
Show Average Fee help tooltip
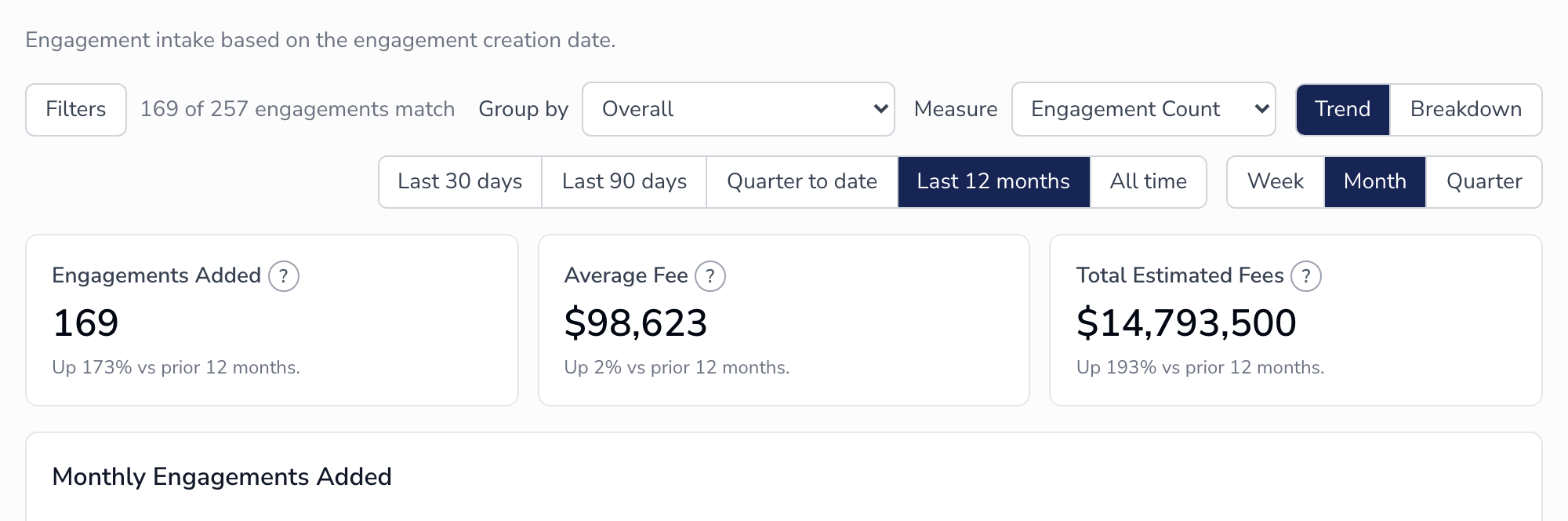click(x=710, y=276)
